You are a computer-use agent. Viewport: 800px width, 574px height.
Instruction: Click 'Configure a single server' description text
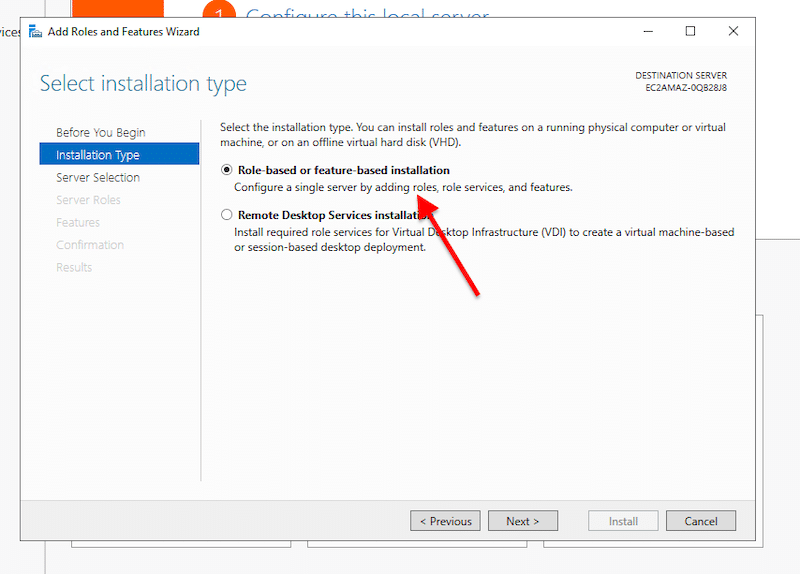tap(403, 187)
